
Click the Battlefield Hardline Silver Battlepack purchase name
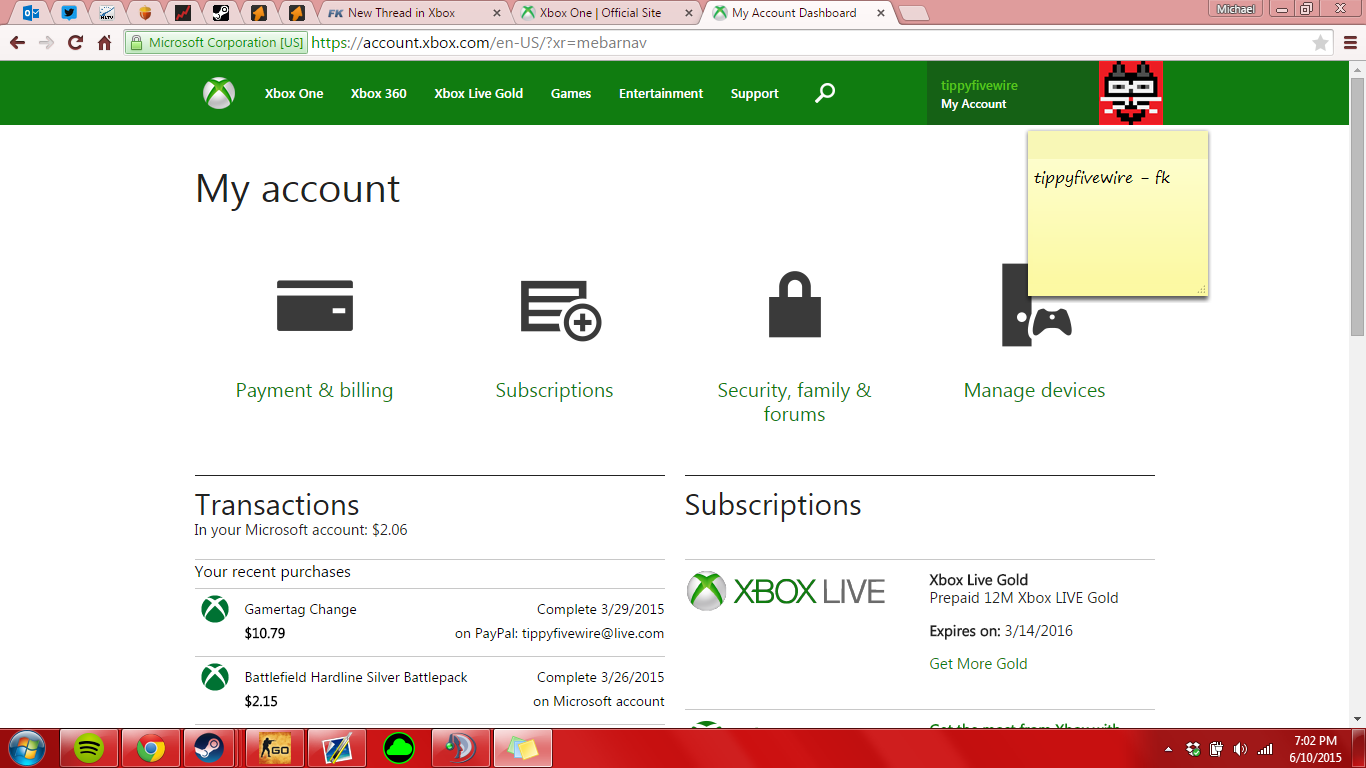pyautogui.click(x=356, y=677)
